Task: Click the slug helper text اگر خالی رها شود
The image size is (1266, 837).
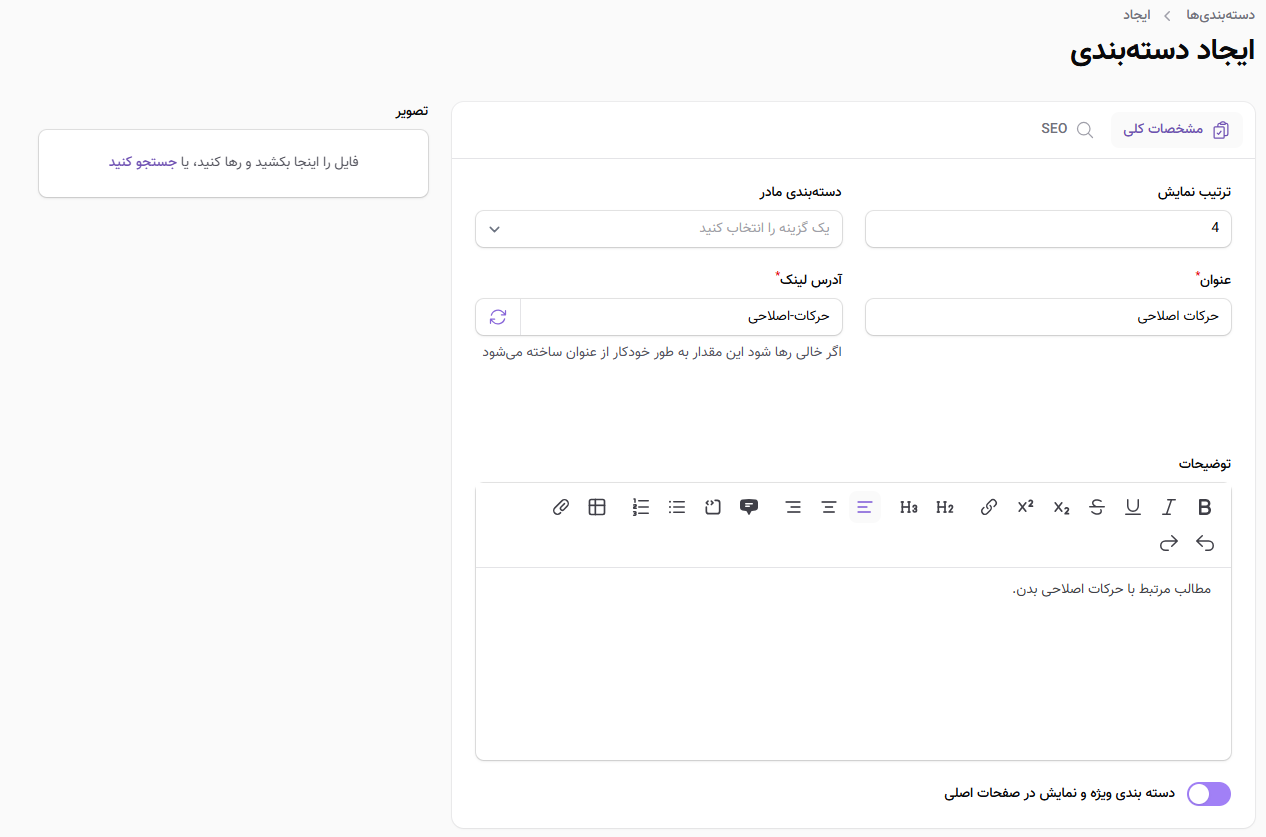Action: [662, 353]
